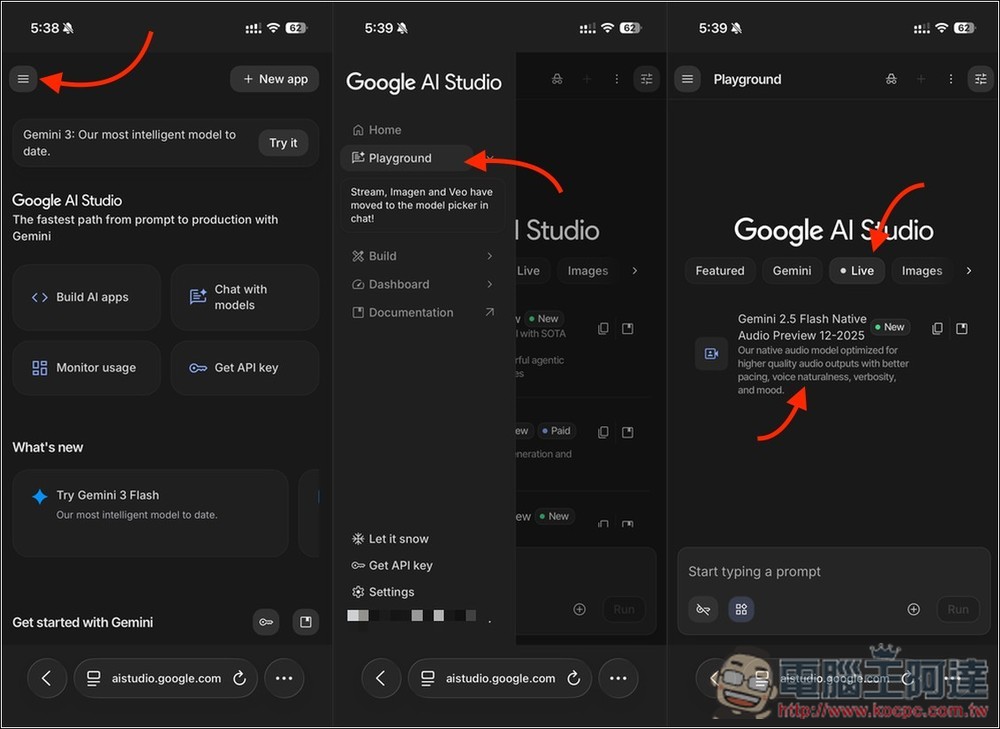
Task: Toggle 'Let it snow' effect
Action: 398,539
